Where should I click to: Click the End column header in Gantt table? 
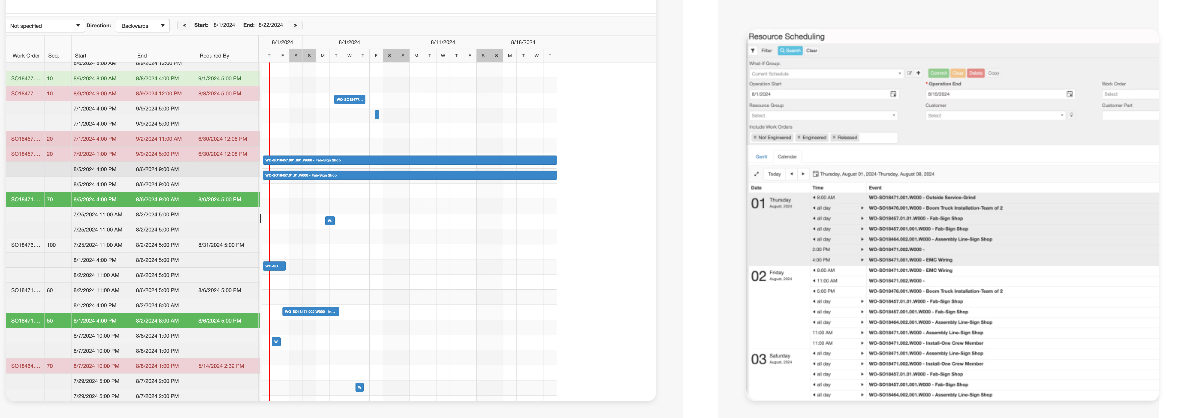(x=142, y=56)
